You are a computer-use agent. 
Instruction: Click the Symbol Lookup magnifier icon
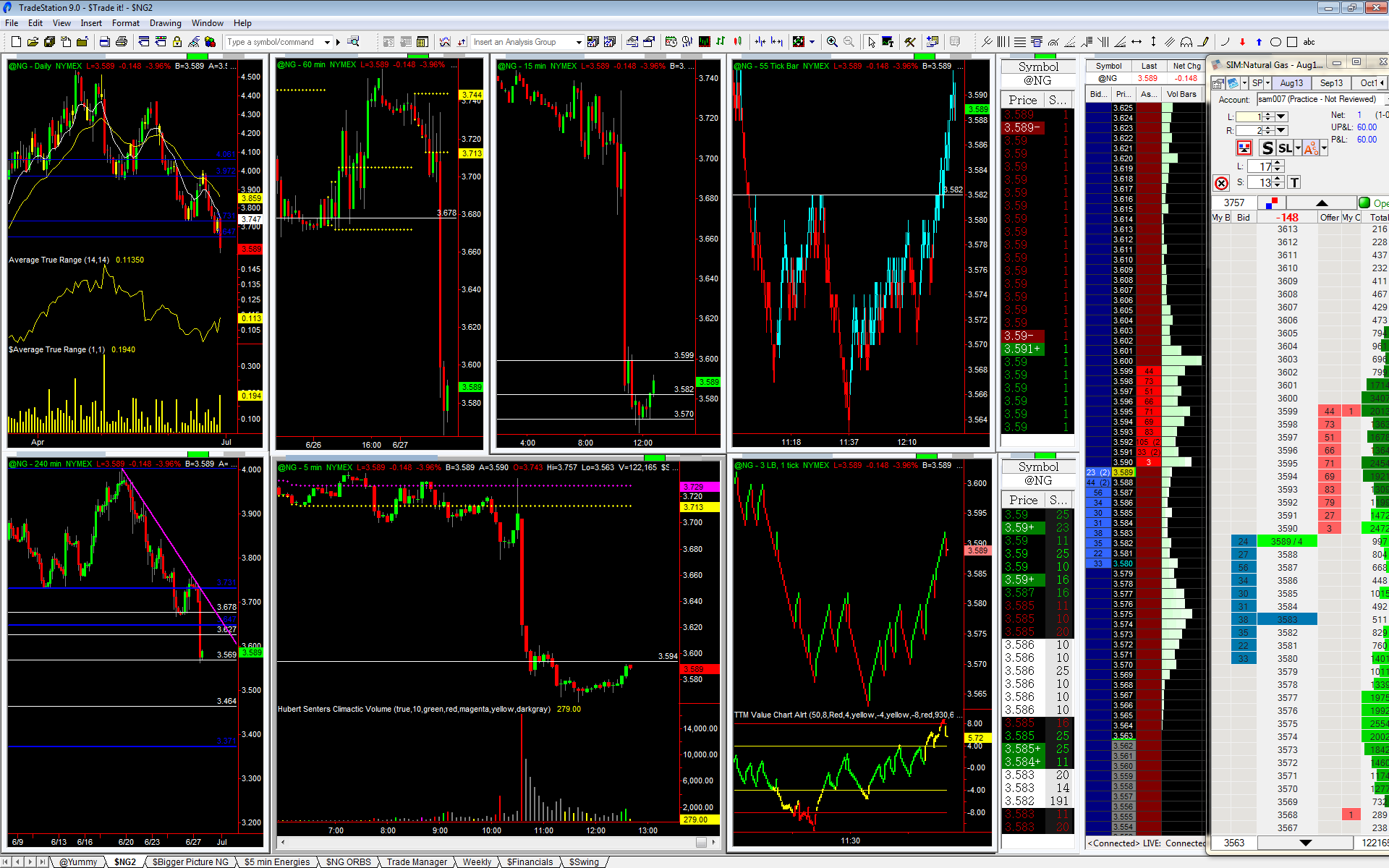[354, 42]
